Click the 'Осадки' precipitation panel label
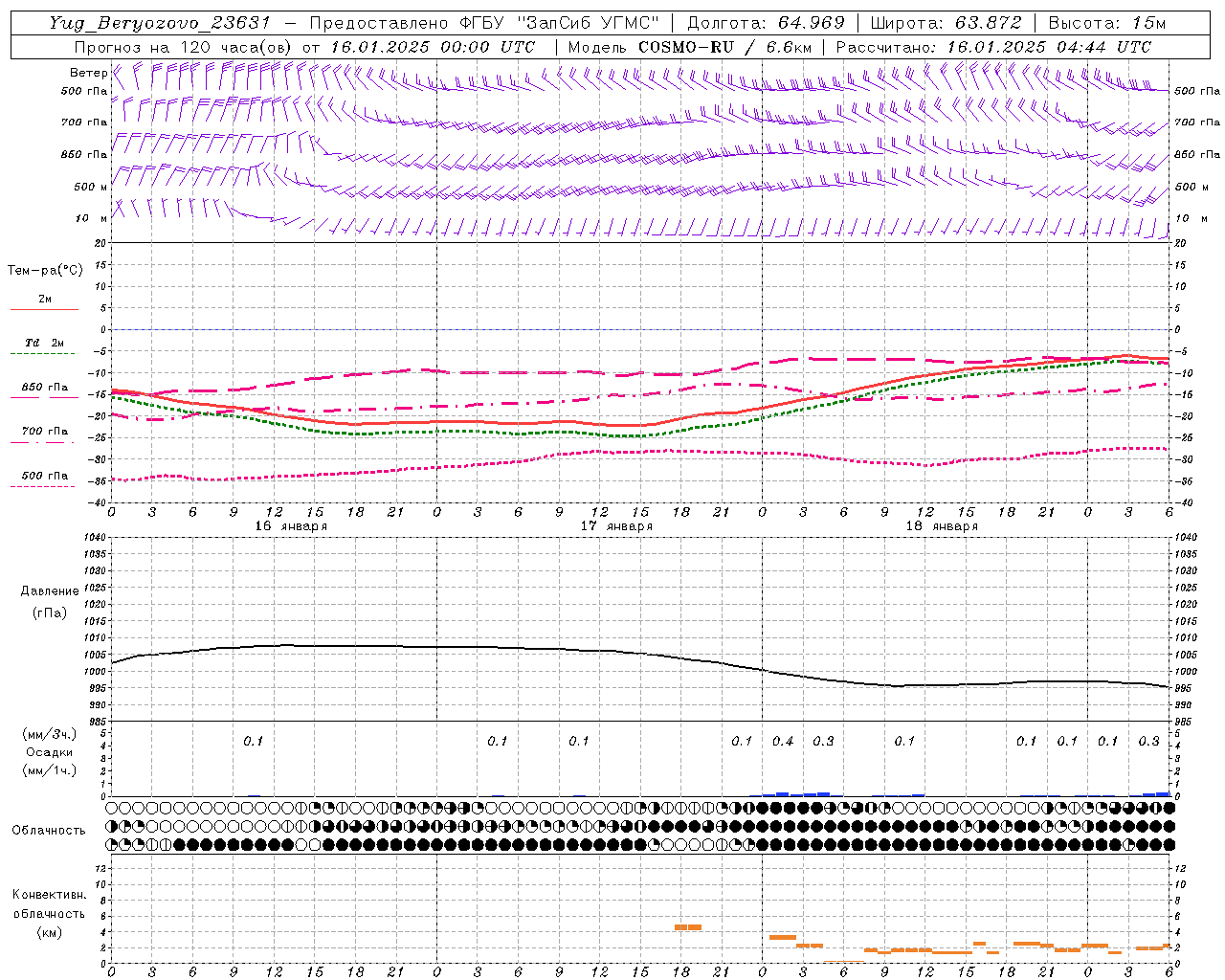The image size is (1225, 980). [50, 752]
